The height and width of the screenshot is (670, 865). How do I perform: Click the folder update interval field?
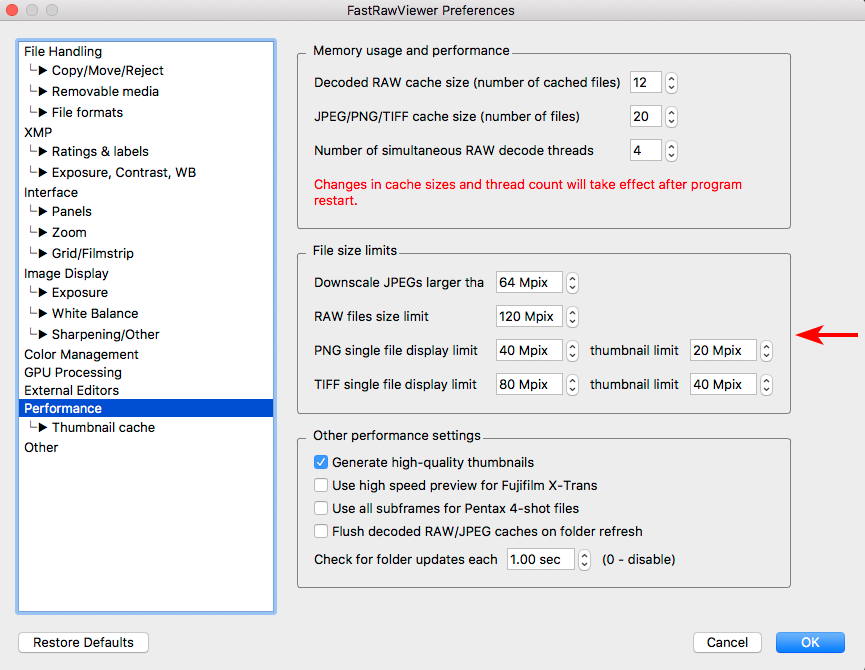[541, 560]
